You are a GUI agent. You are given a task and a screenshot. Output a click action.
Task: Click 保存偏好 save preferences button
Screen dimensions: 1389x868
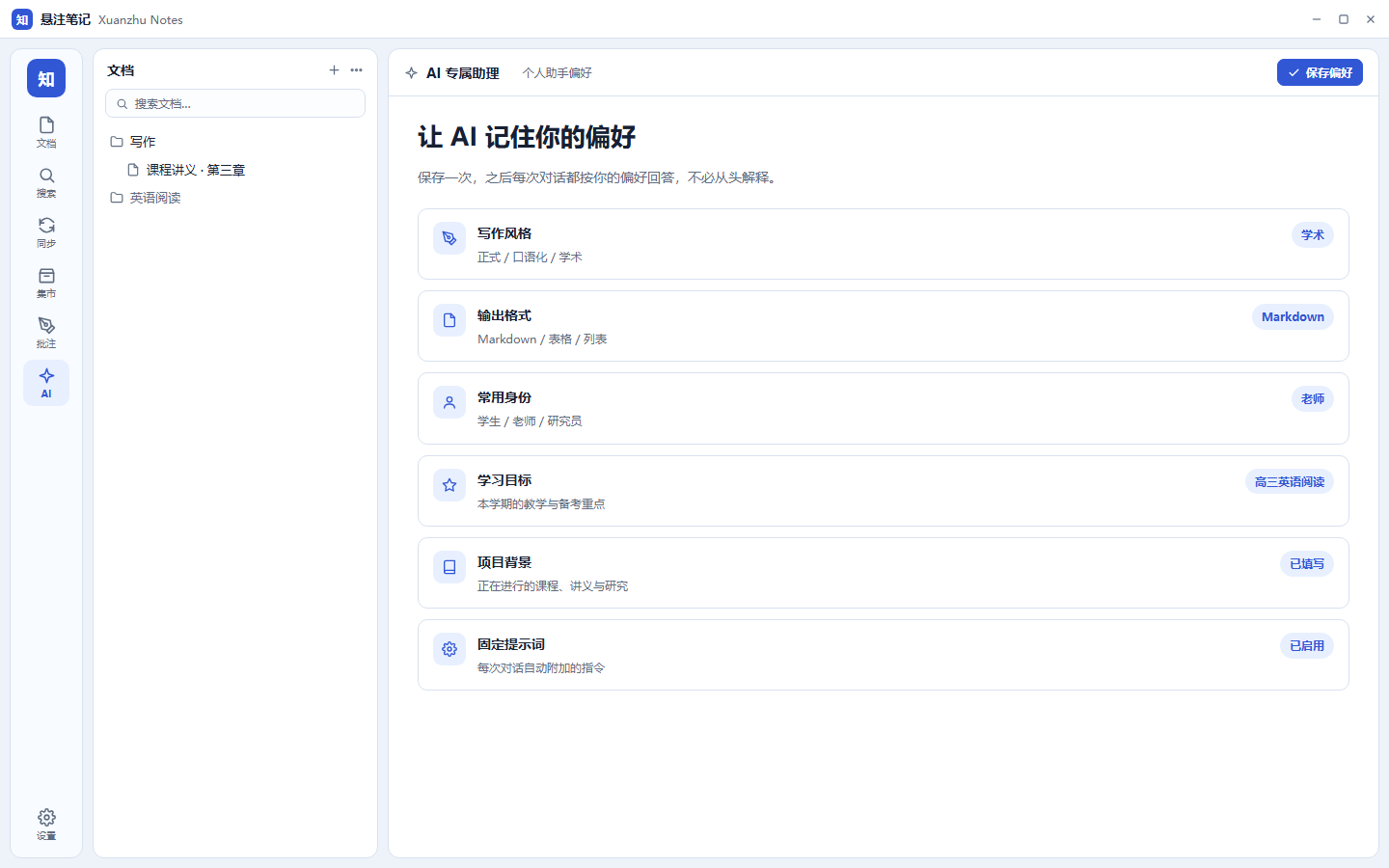1320,72
